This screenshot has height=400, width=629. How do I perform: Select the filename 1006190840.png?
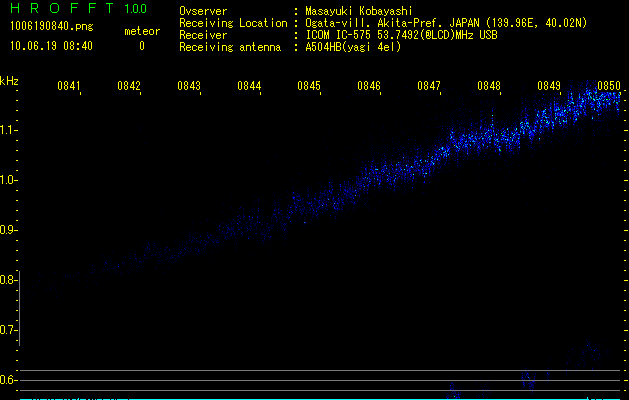point(52,26)
